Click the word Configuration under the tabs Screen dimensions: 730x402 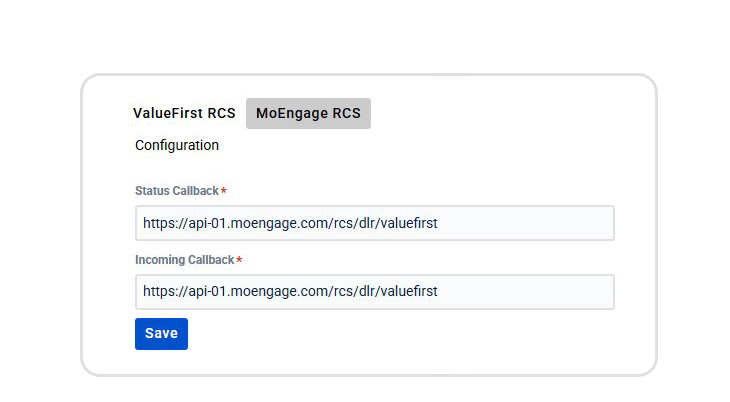pyautogui.click(x=177, y=145)
